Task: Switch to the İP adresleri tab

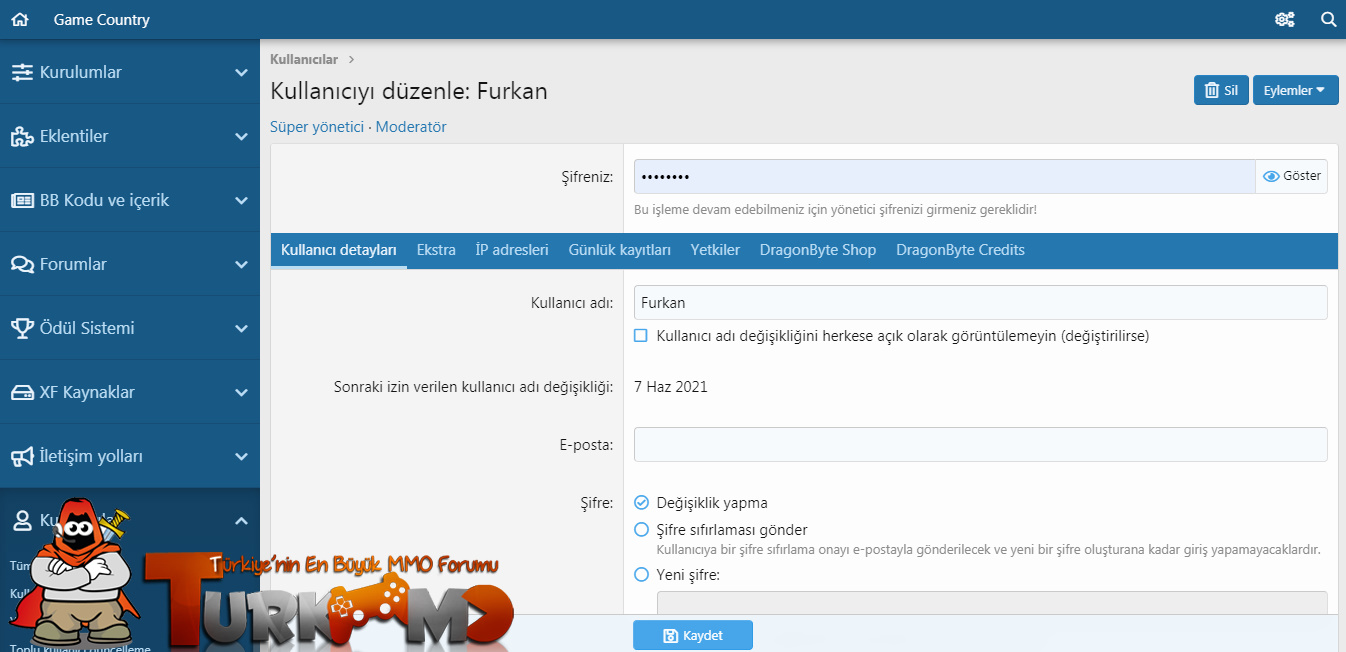Action: pos(512,250)
